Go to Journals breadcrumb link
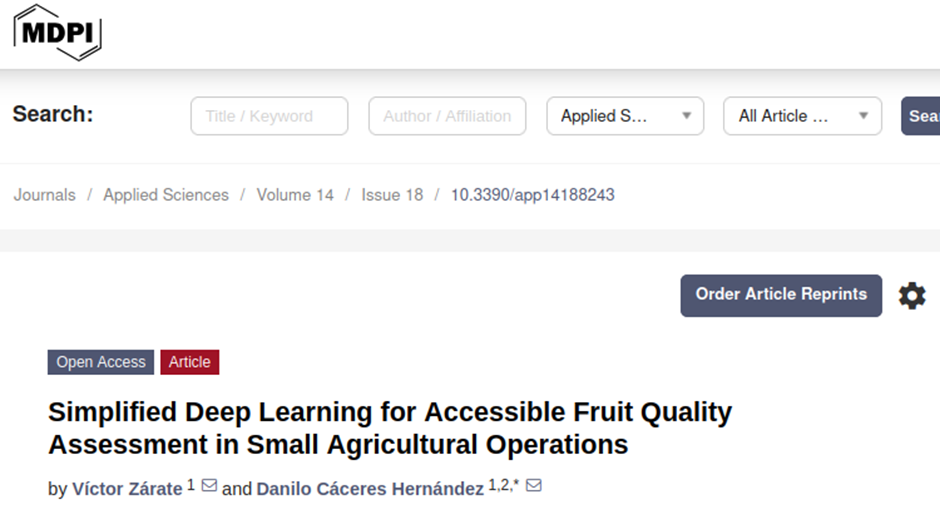The height and width of the screenshot is (529, 940). [x=44, y=195]
